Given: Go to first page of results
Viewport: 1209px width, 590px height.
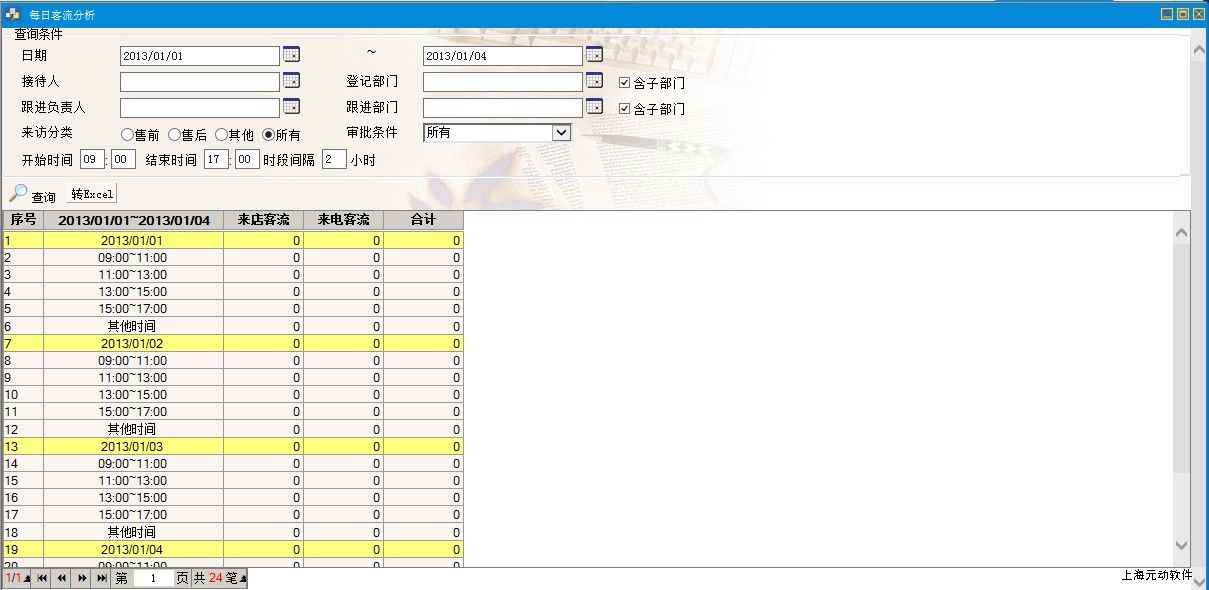Looking at the screenshot, I should (x=43, y=578).
